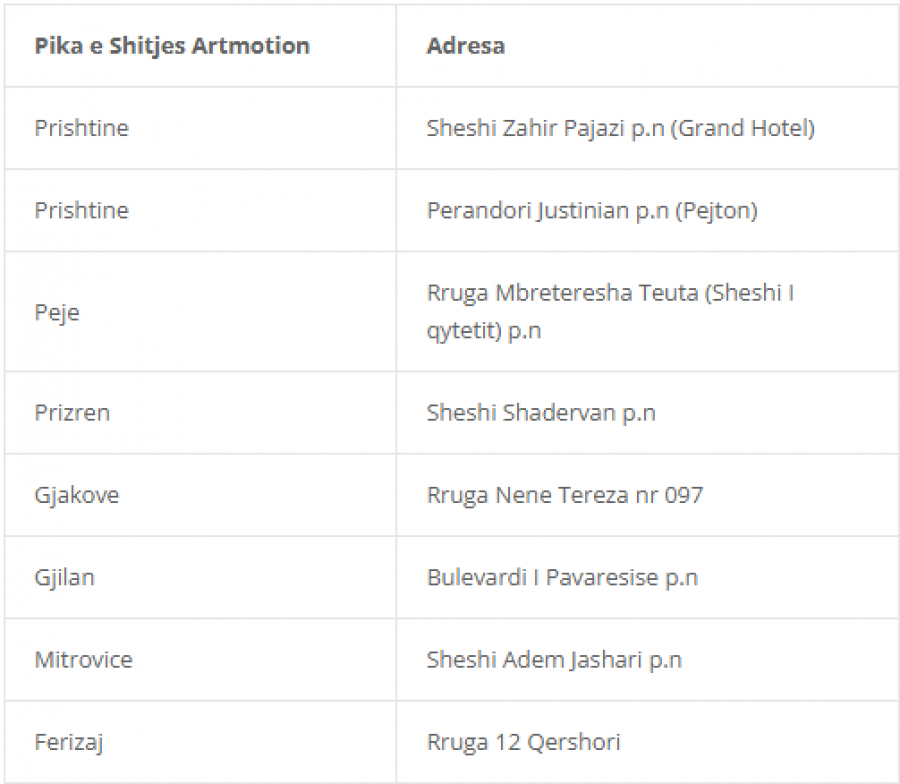This screenshot has height=784, width=900.
Task: Select the 'Mitrovice' location cell
Action: (84, 659)
